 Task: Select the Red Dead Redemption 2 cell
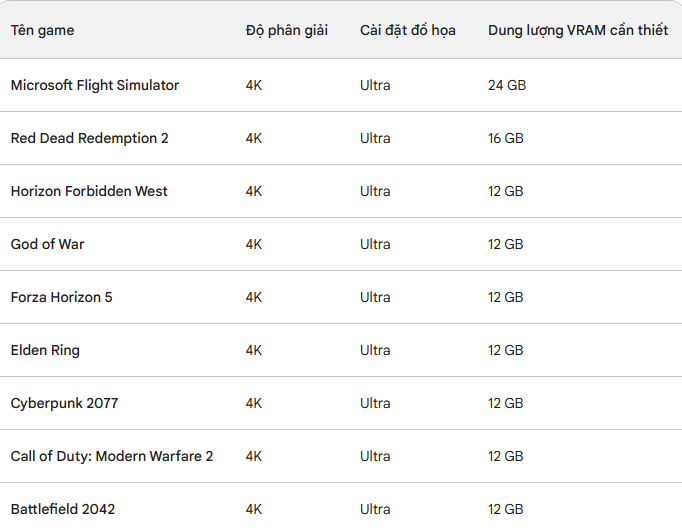tap(90, 138)
